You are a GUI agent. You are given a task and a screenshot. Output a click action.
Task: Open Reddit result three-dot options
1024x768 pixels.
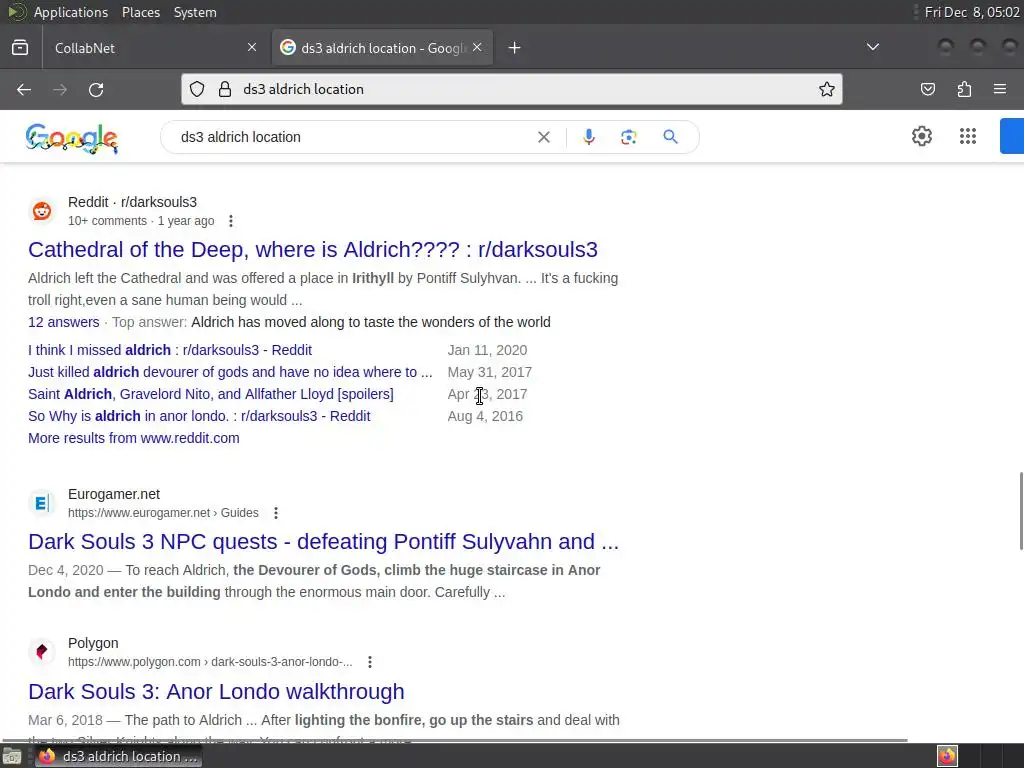click(231, 221)
